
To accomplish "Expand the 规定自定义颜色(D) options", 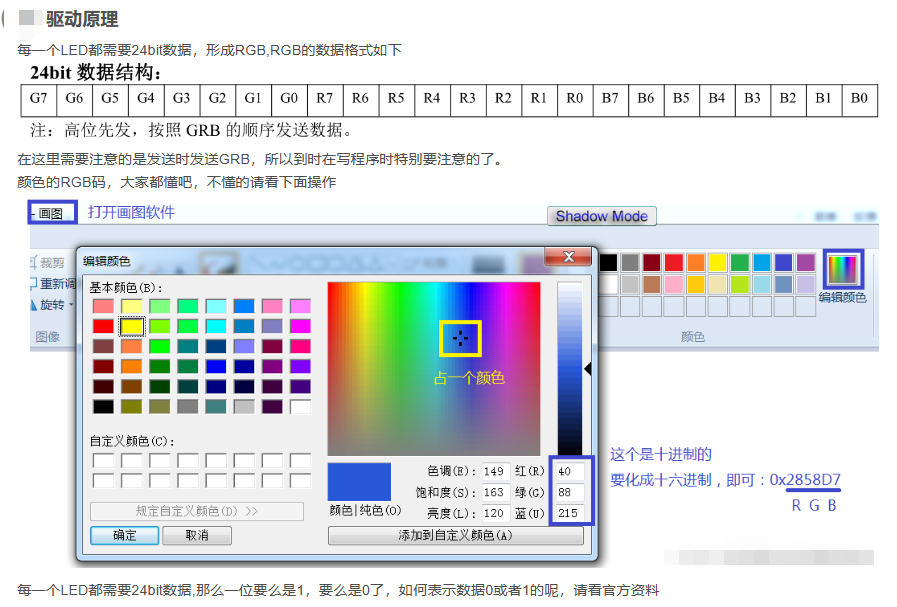I will coord(196,511).
